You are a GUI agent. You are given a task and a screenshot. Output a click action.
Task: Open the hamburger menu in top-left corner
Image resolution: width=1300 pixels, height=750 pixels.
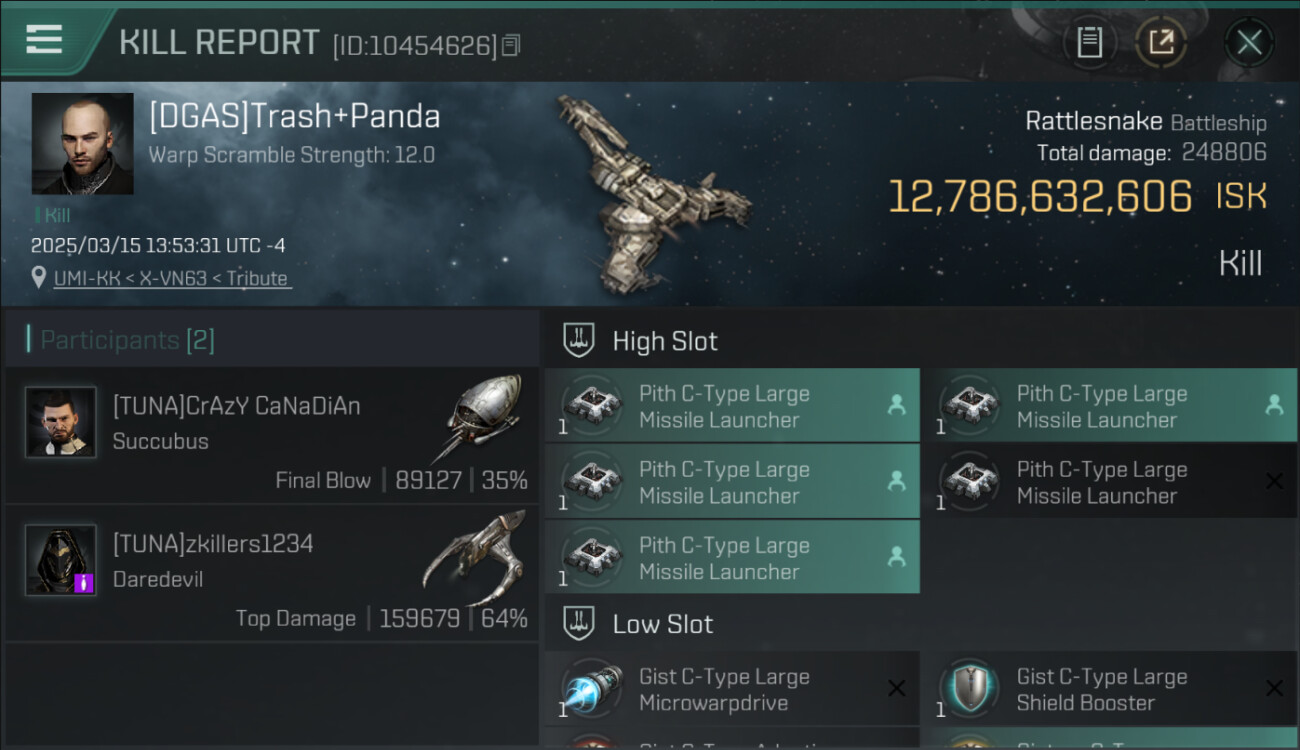point(44,39)
